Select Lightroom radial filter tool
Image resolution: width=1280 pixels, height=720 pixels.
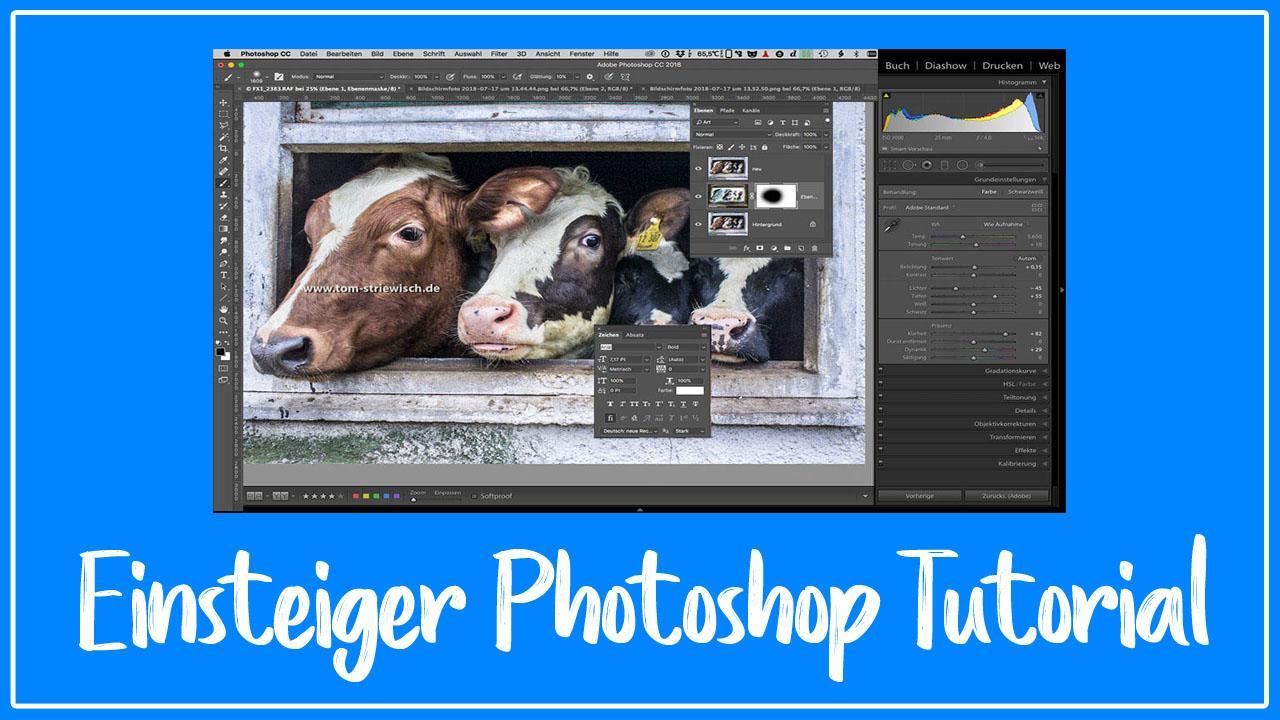pyautogui.click(x=962, y=165)
